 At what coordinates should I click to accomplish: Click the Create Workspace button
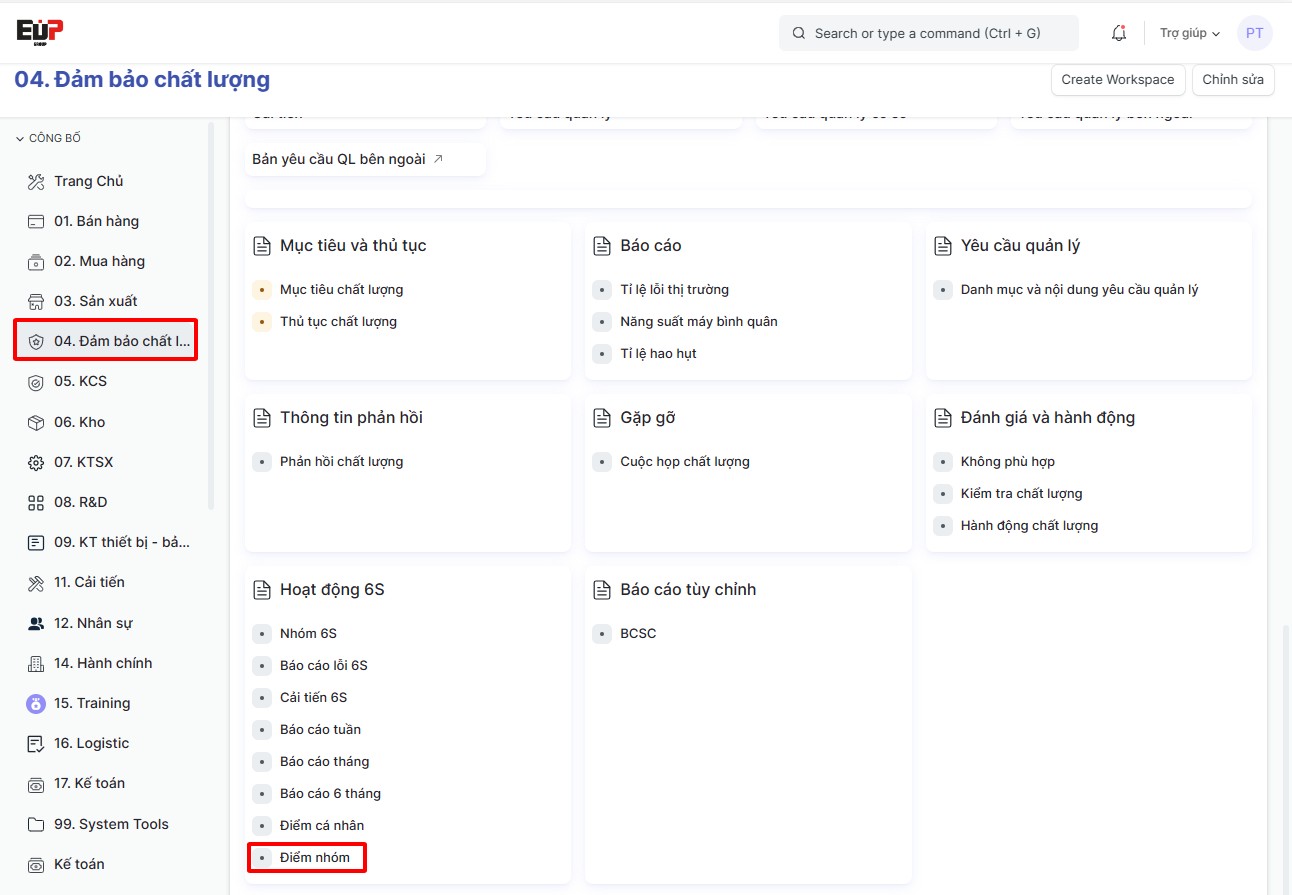[x=1117, y=80]
